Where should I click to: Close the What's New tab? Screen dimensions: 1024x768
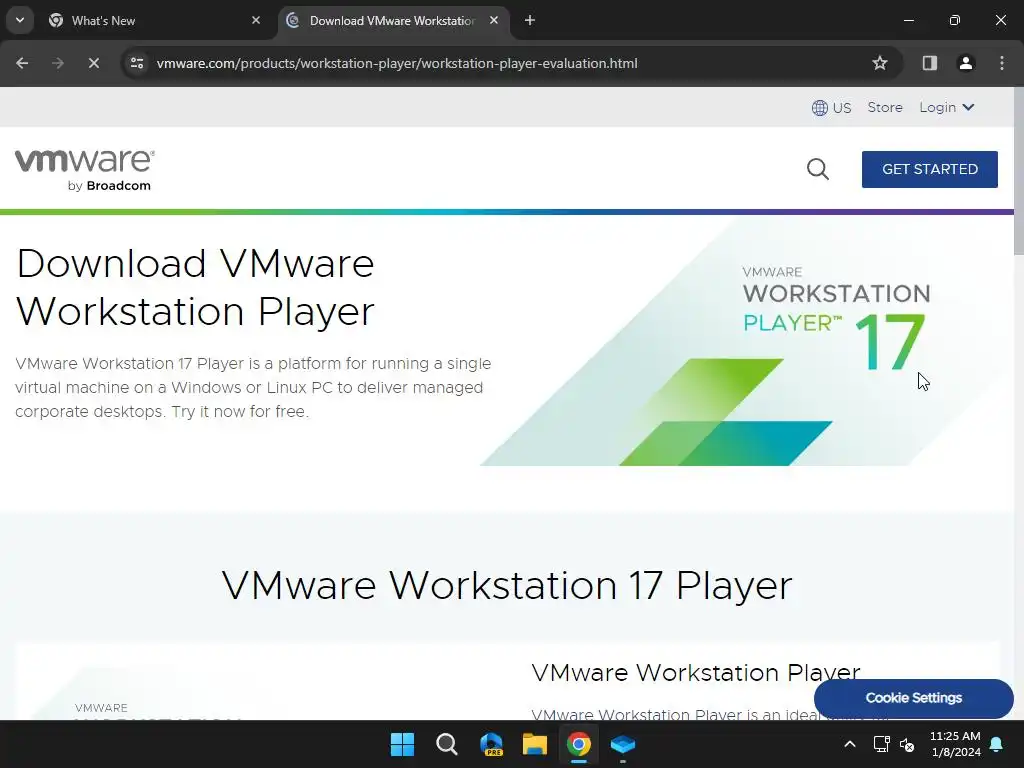[256, 20]
